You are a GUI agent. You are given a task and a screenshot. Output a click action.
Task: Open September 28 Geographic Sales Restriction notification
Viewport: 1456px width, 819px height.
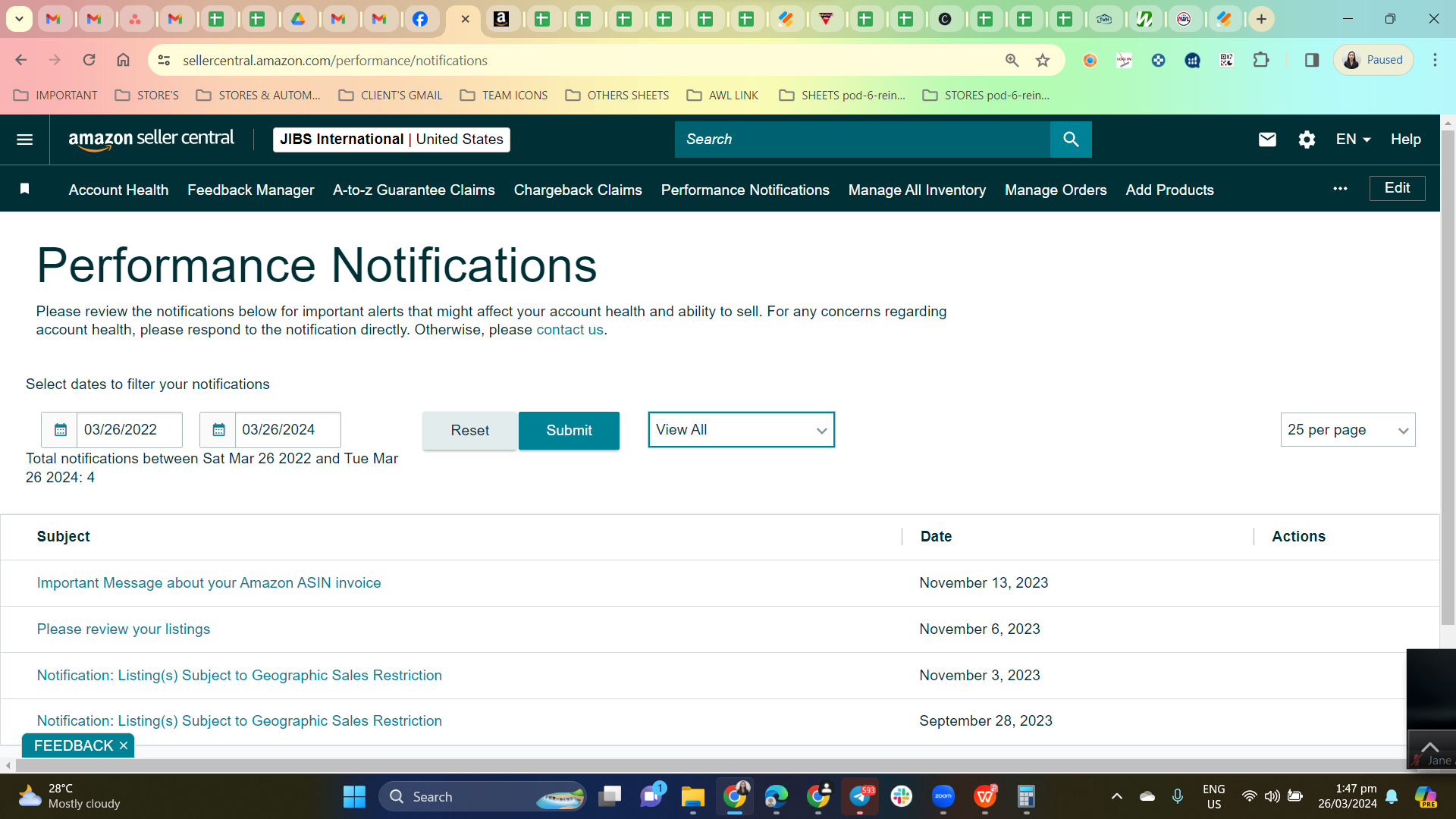tap(239, 721)
